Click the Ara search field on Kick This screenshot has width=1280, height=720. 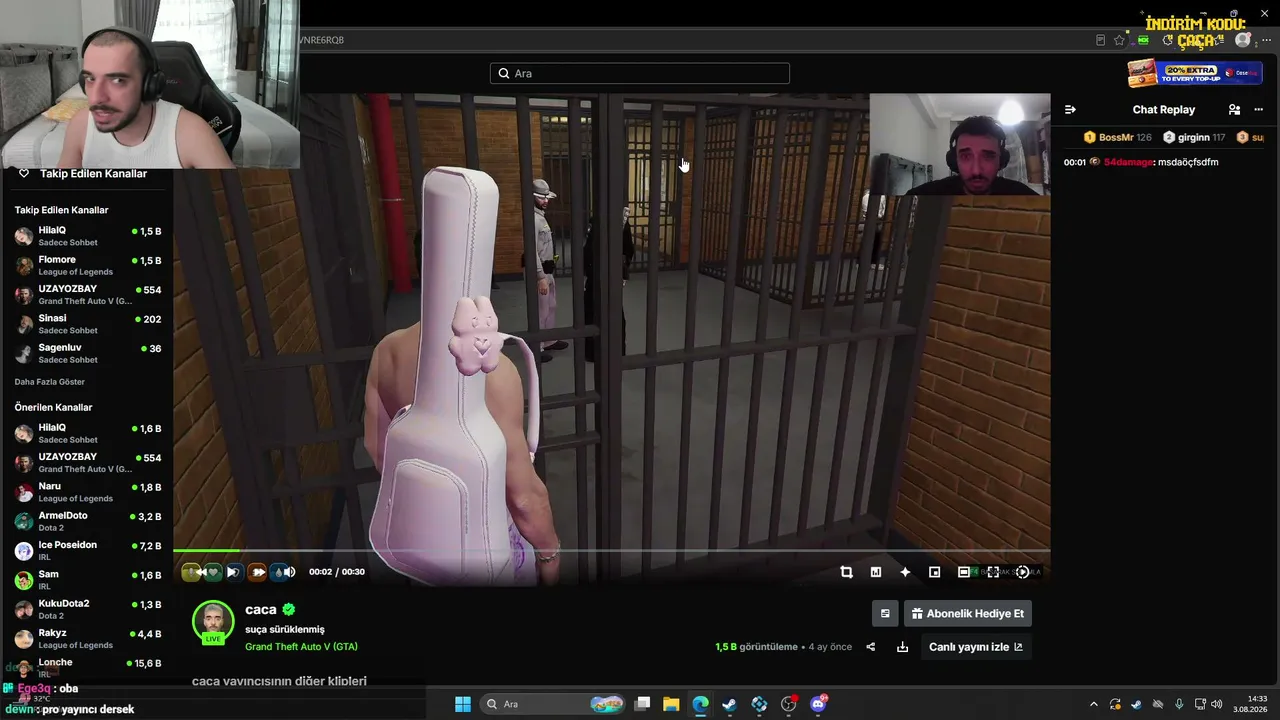[x=640, y=73]
